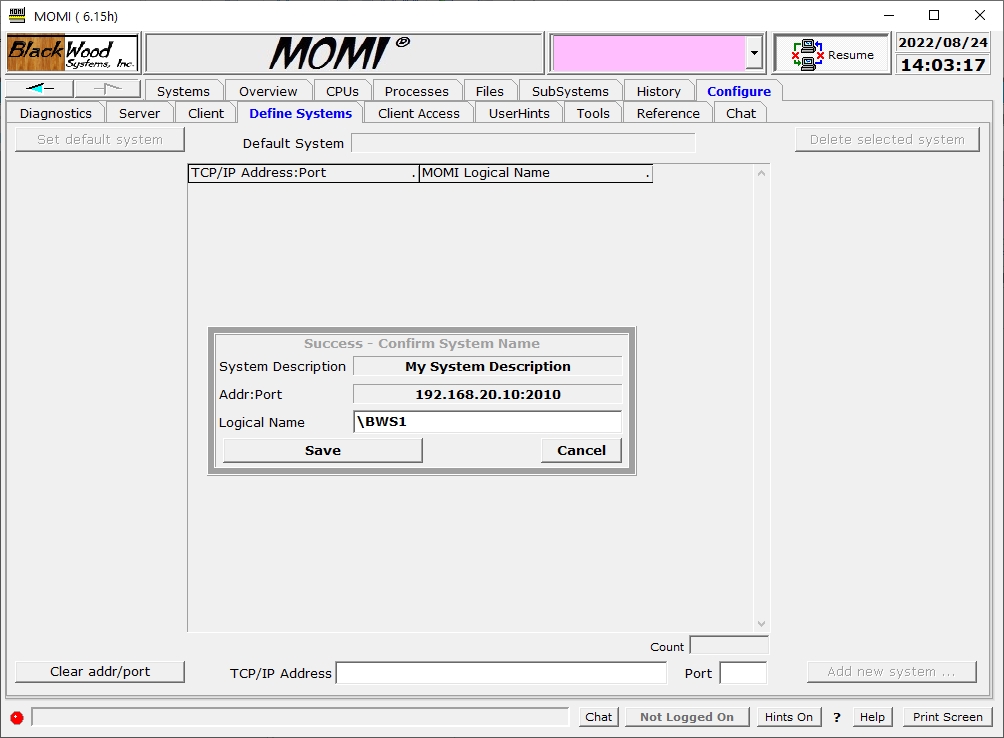Image resolution: width=1004 pixels, height=738 pixels.
Task: Open the Systems tab
Action: pos(183,91)
